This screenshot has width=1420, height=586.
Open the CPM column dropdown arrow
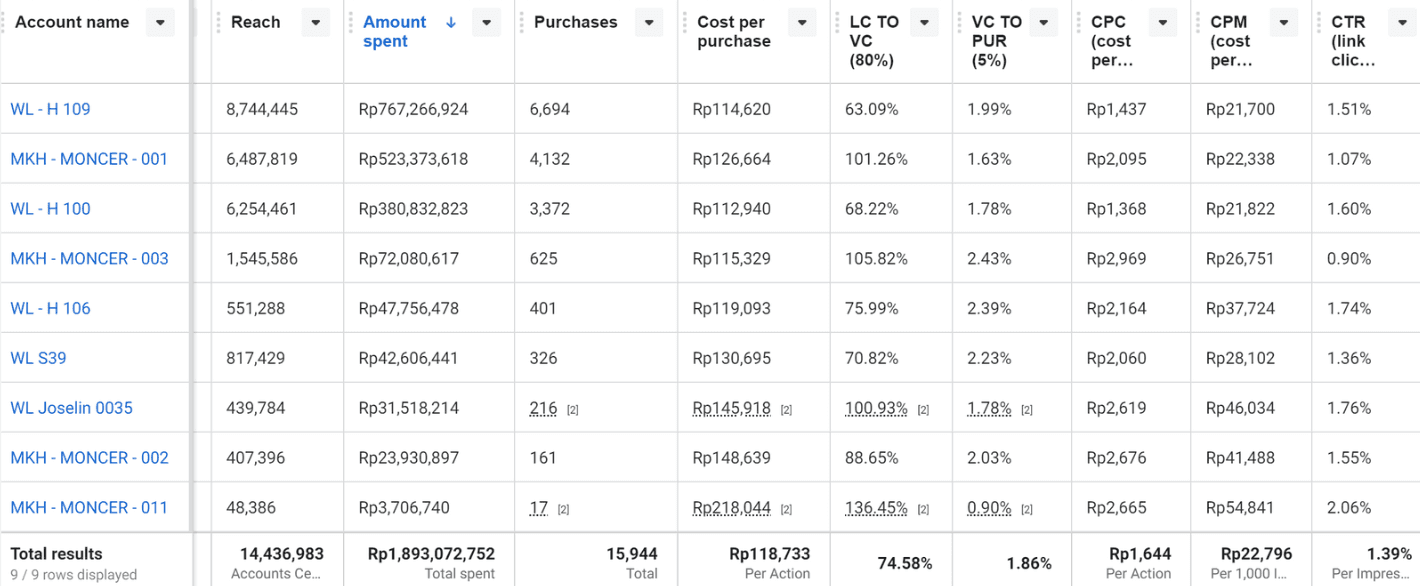coord(1284,22)
